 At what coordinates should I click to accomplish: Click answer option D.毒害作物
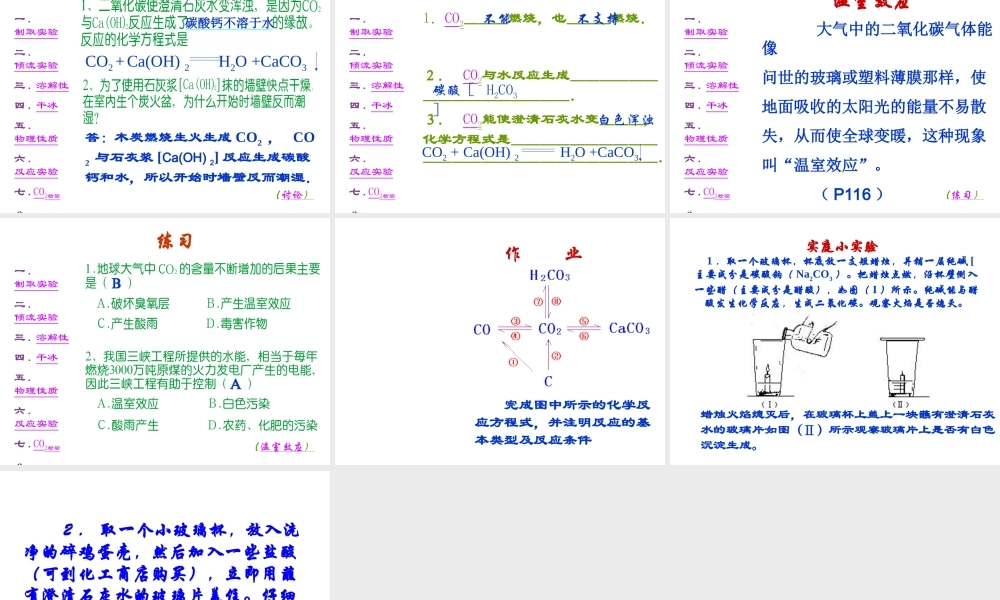coord(237,323)
